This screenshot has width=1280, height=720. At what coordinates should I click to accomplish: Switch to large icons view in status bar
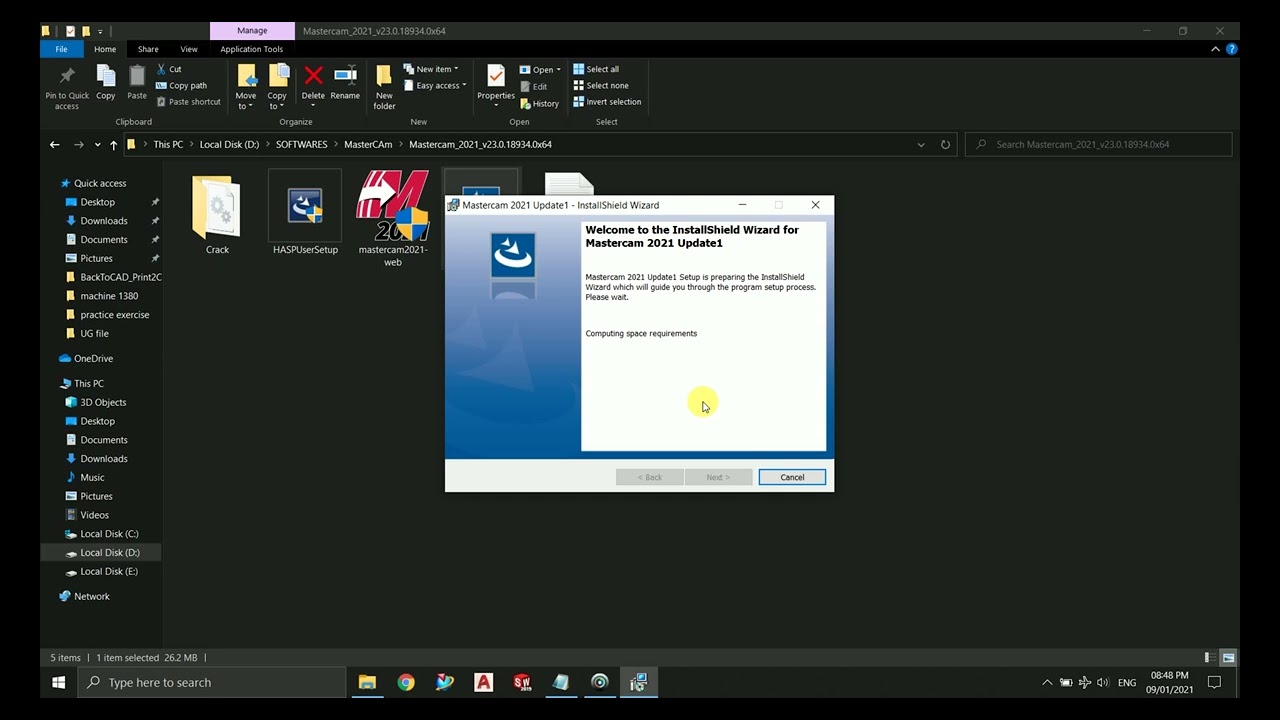pos(1228,657)
